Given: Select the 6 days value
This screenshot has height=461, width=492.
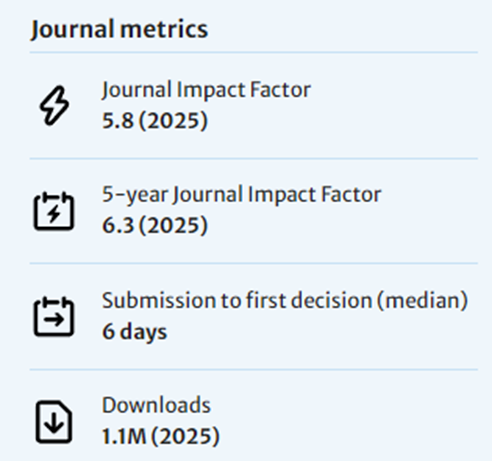Looking at the screenshot, I should [x=134, y=332].
